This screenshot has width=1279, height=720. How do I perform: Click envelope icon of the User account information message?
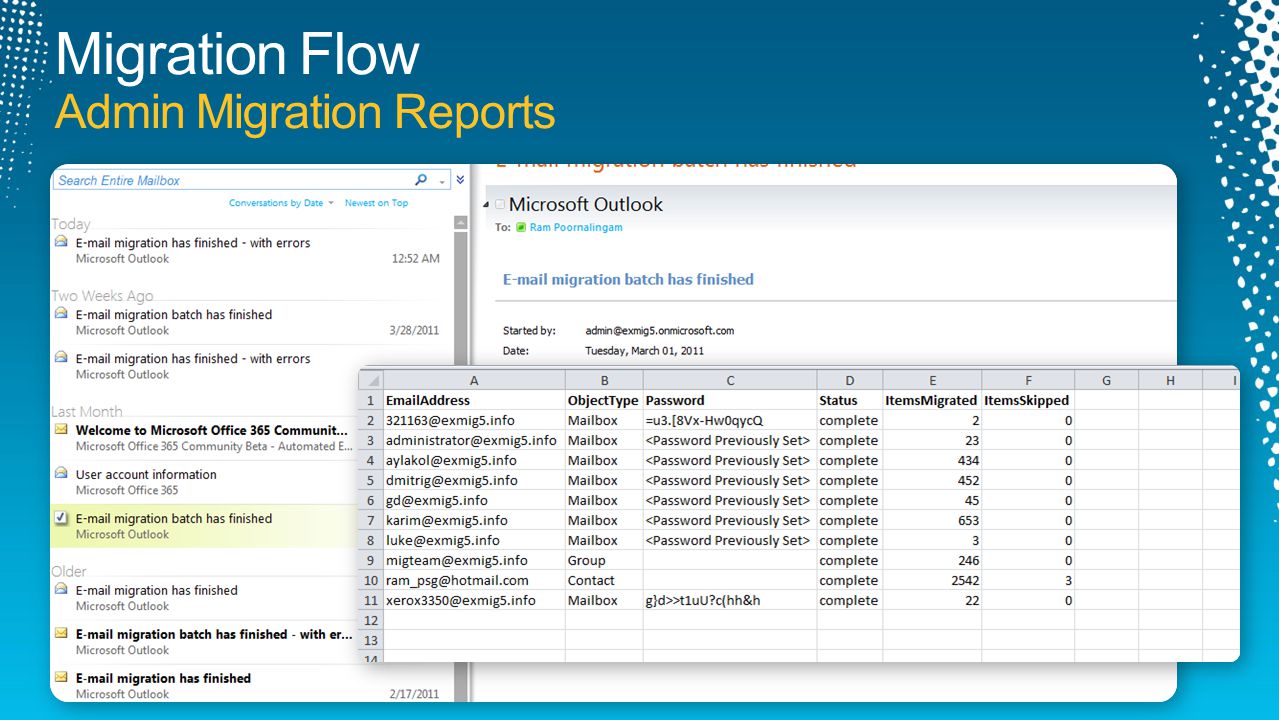pyautogui.click(x=62, y=474)
